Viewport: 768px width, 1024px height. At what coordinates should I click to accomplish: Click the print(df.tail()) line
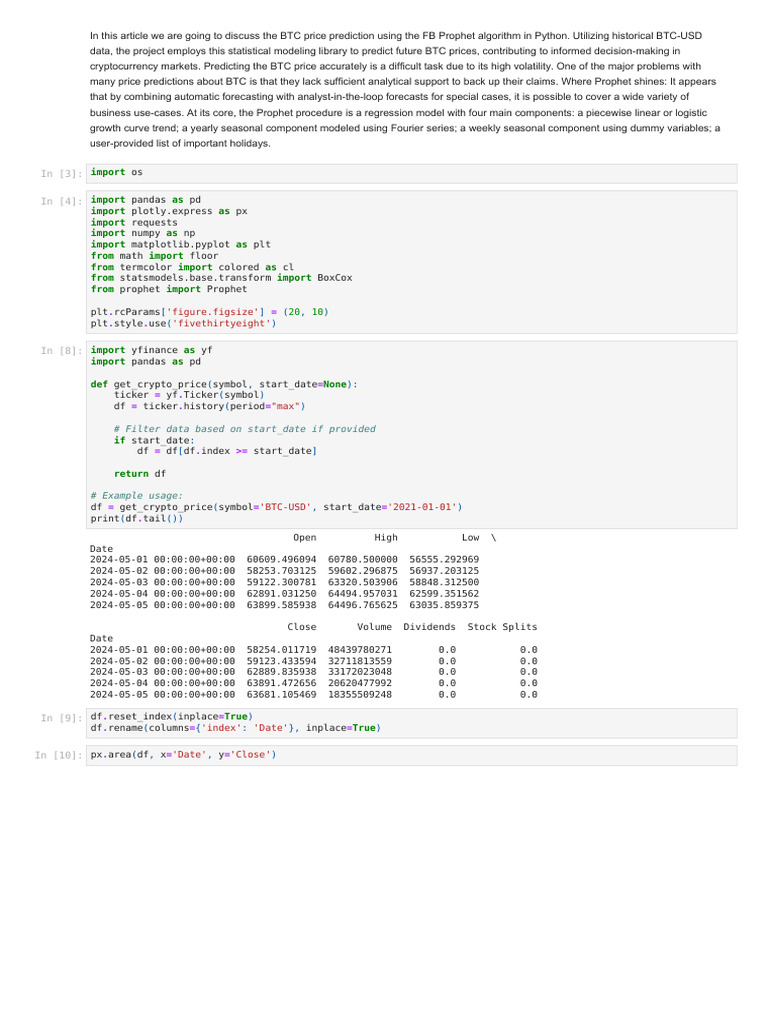[x=136, y=519]
